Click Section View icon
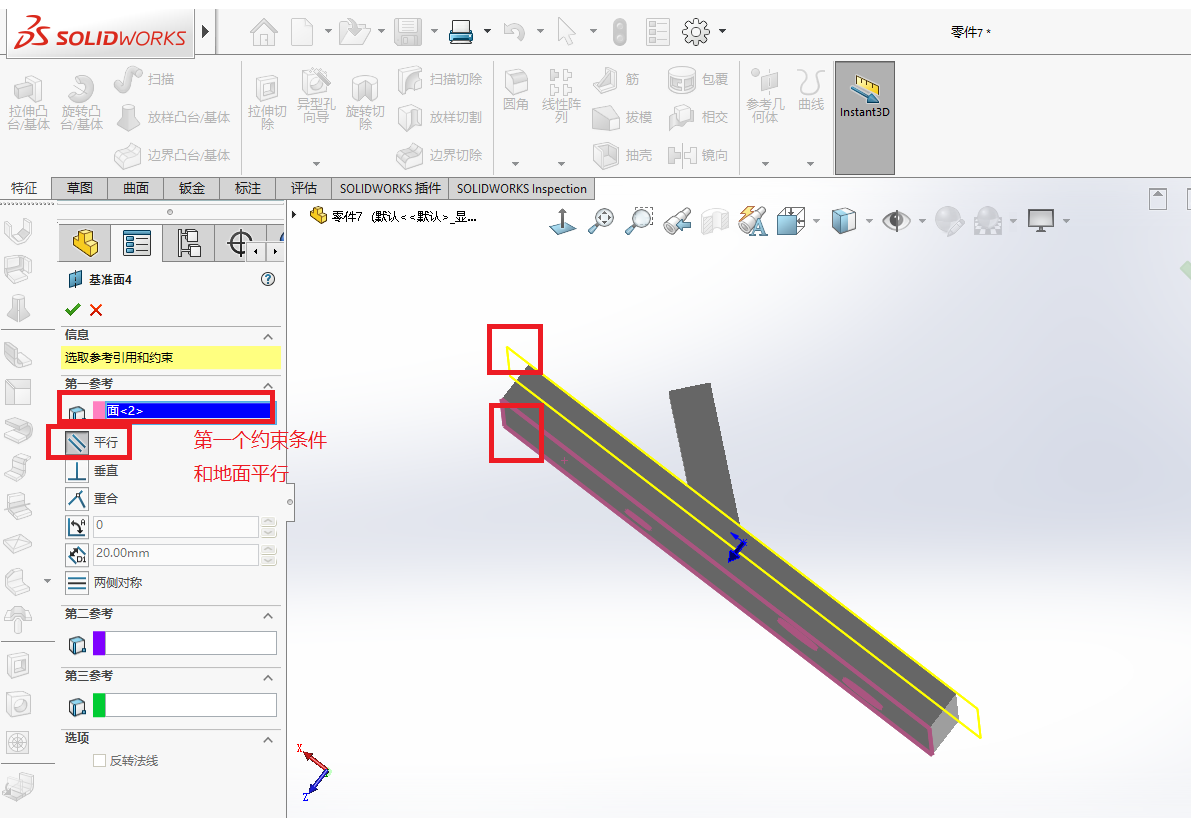 click(713, 221)
